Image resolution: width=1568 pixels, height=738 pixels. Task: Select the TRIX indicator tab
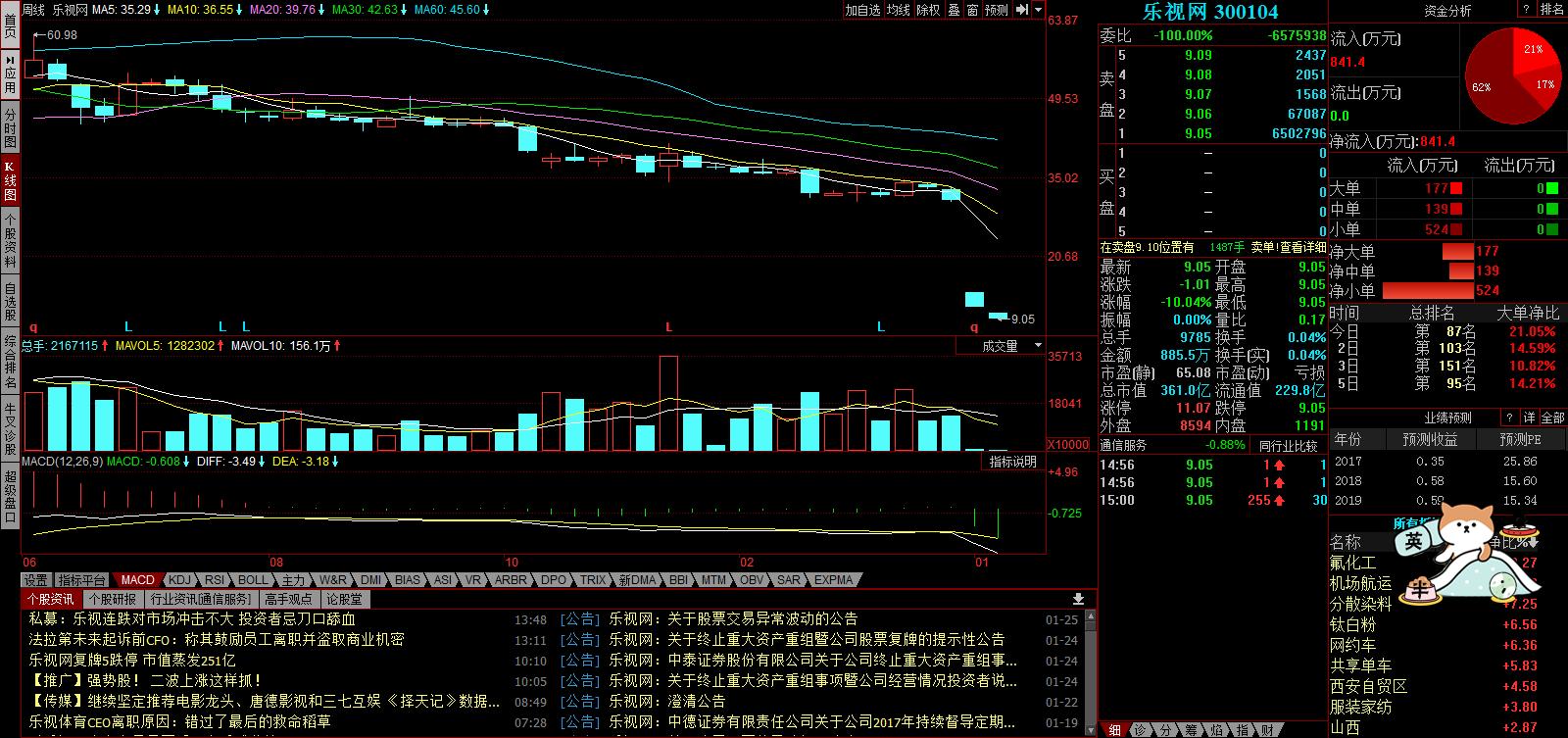[592, 580]
